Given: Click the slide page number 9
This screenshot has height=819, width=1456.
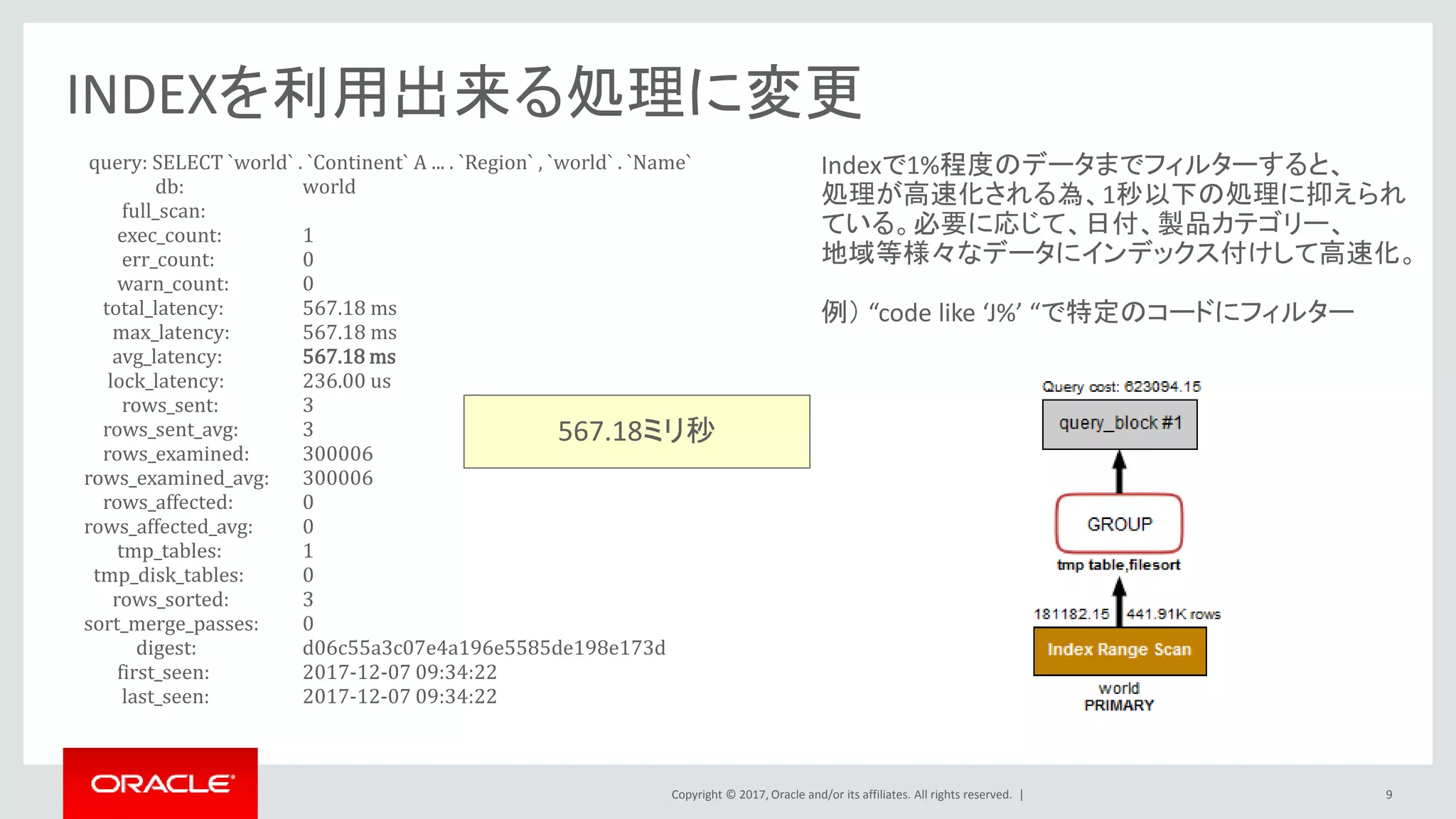Looking at the screenshot, I should click(1388, 795).
